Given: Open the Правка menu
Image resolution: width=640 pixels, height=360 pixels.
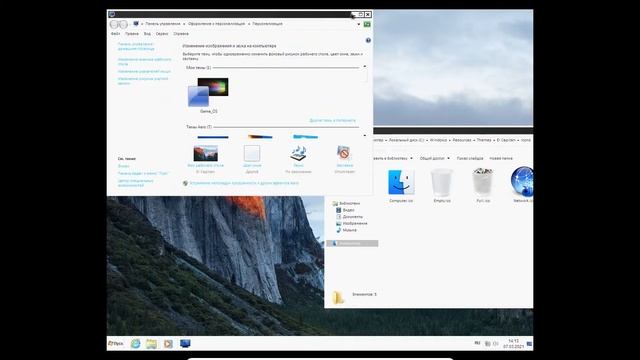Looking at the screenshot, I should click(132, 34).
